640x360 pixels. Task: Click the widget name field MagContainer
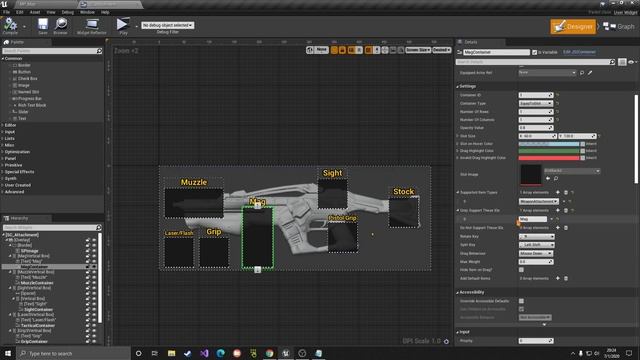pyautogui.click(x=496, y=52)
